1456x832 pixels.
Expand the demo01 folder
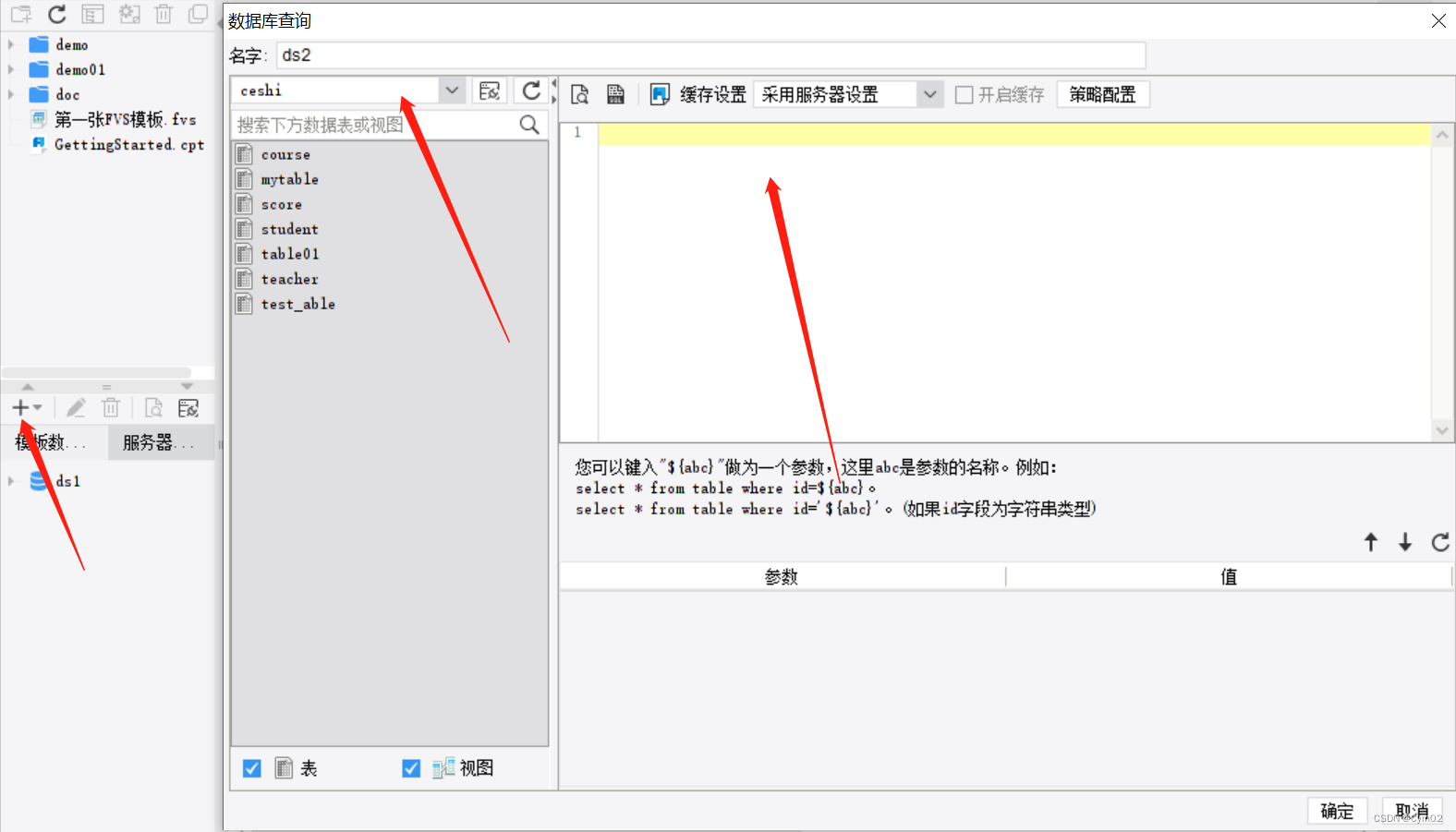click(11, 69)
